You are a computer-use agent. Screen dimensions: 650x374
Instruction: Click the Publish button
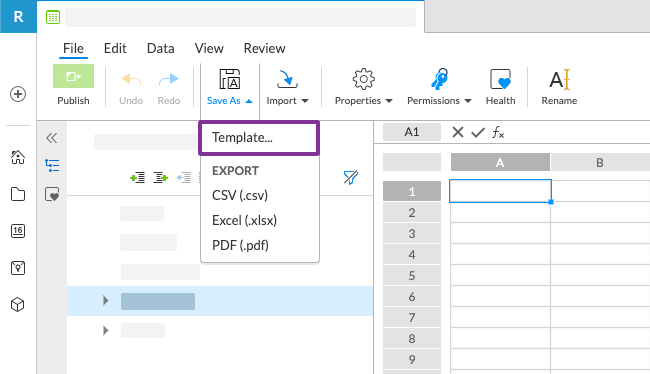point(73,85)
